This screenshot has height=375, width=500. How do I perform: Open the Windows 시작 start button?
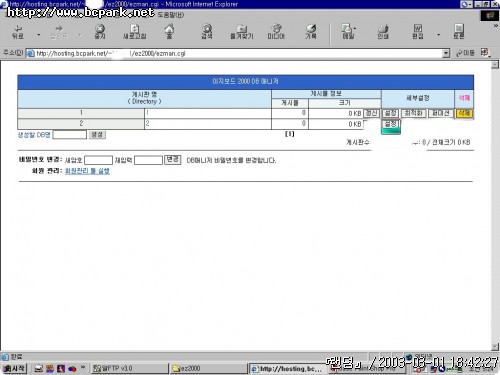[14, 368]
